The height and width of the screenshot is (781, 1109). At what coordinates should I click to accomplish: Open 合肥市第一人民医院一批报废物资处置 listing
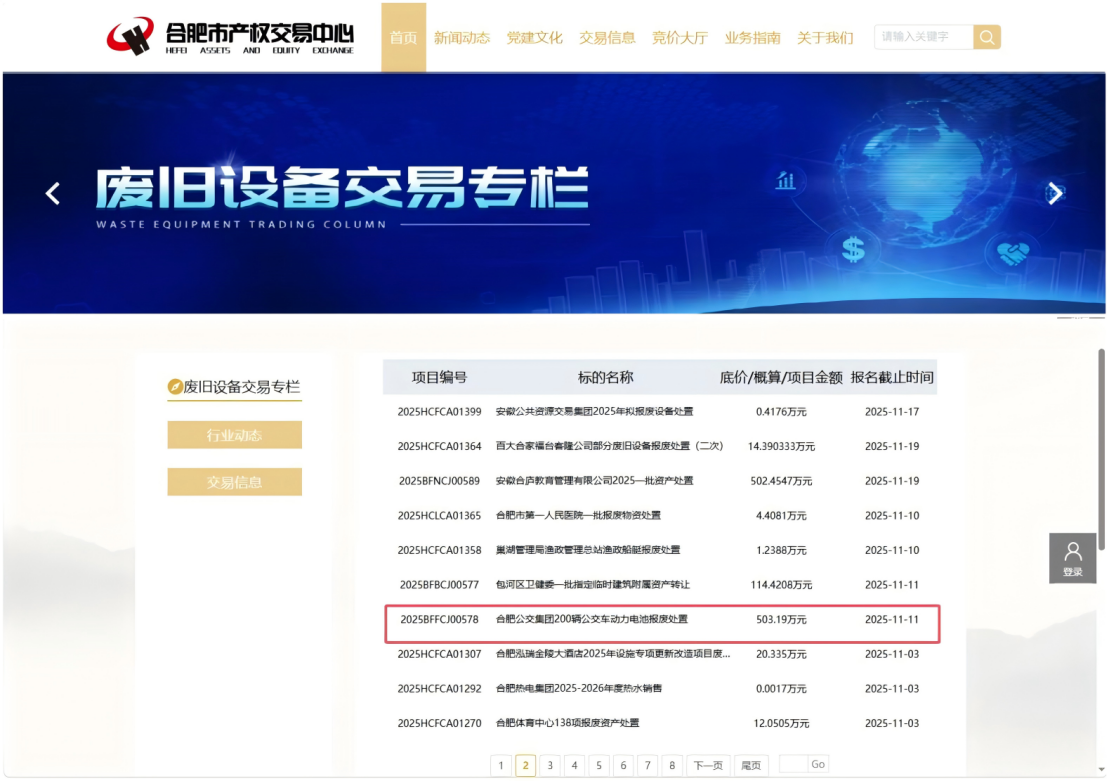[578, 516]
